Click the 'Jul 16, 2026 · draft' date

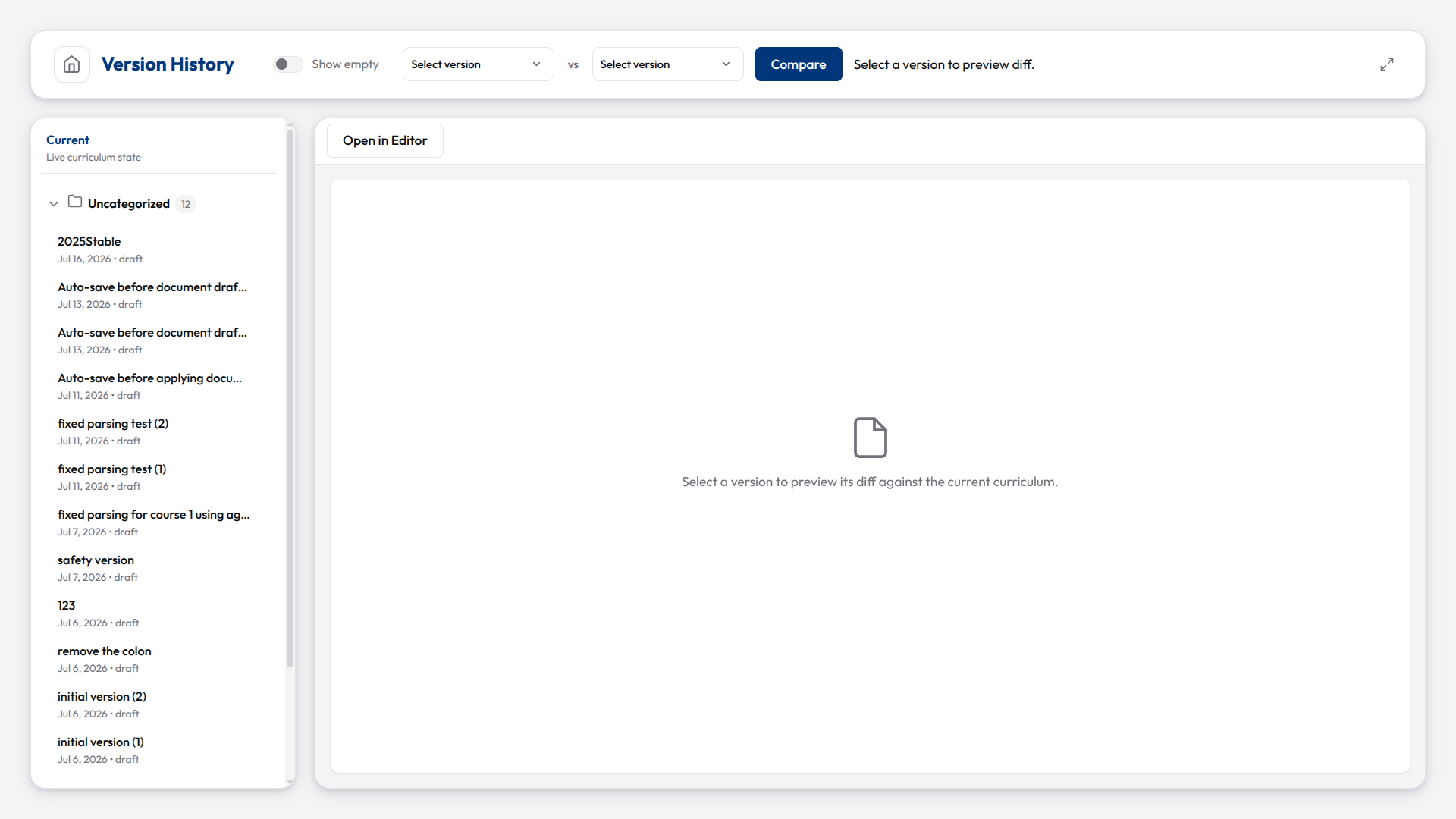point(100,259)
